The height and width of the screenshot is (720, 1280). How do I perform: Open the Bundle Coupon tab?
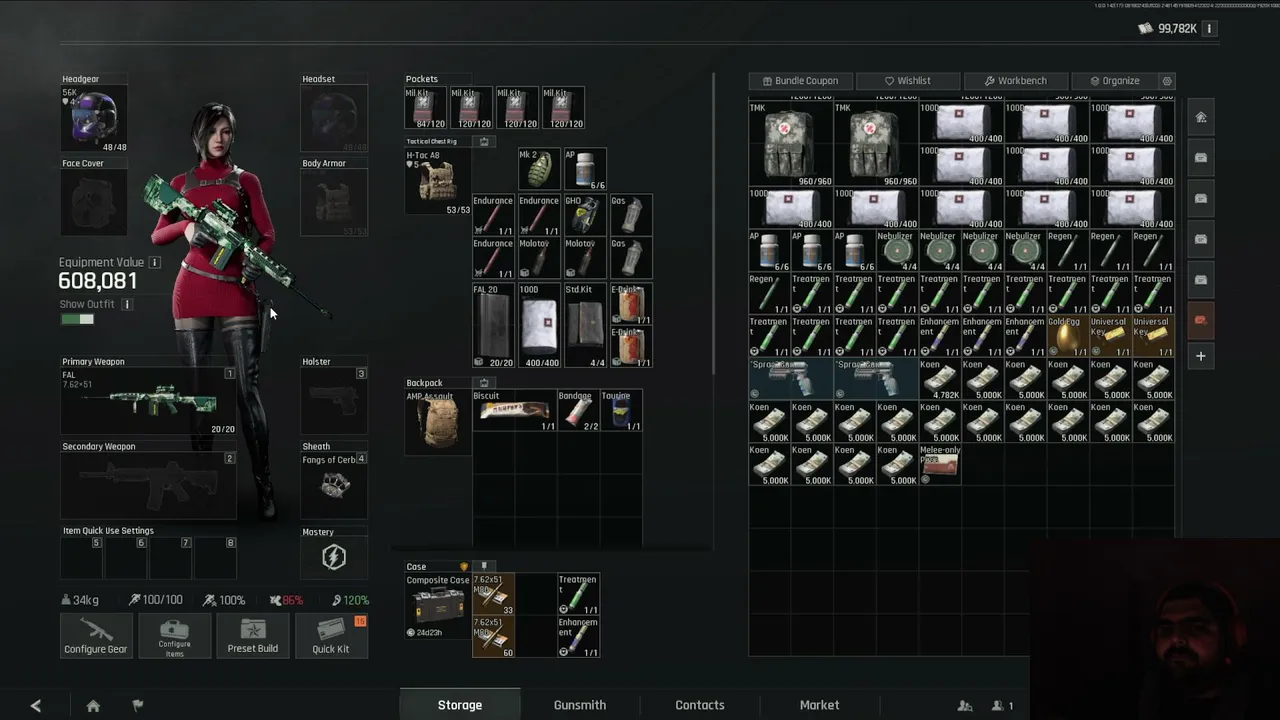[x=800, y=81]
